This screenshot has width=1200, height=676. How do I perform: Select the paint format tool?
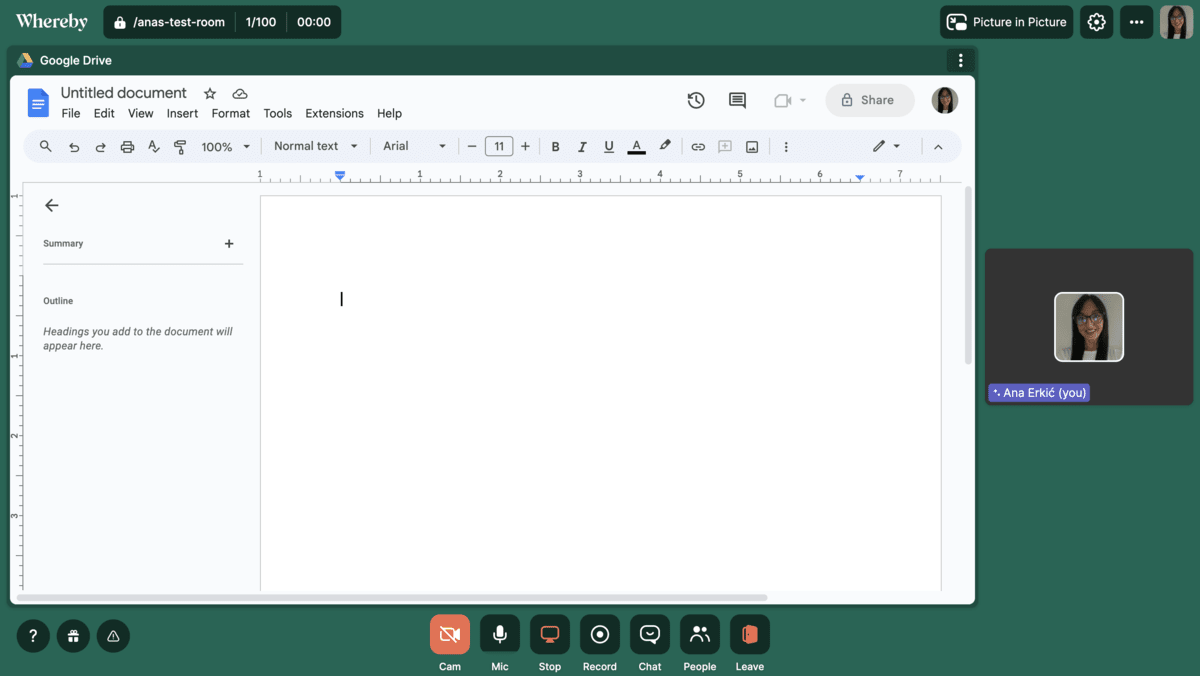180,146
